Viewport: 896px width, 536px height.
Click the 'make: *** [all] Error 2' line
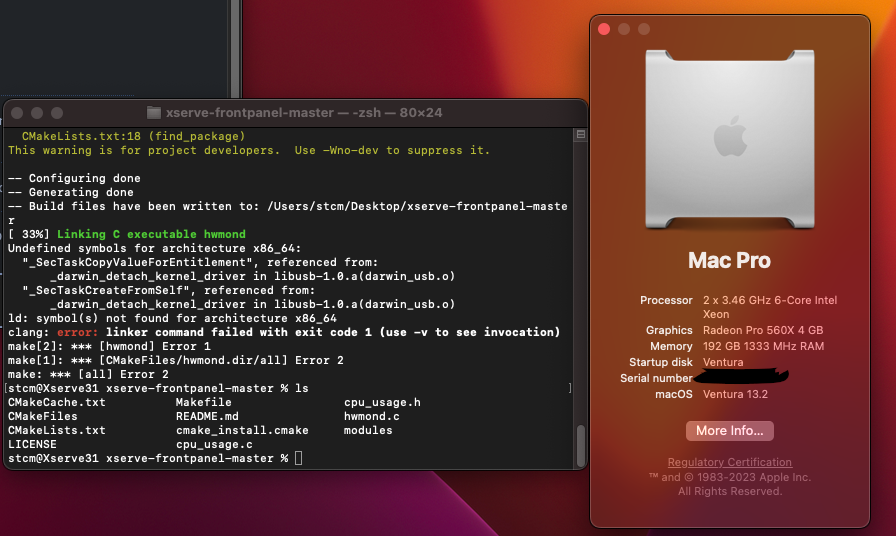pyautogui.click(x=89, y=375)
